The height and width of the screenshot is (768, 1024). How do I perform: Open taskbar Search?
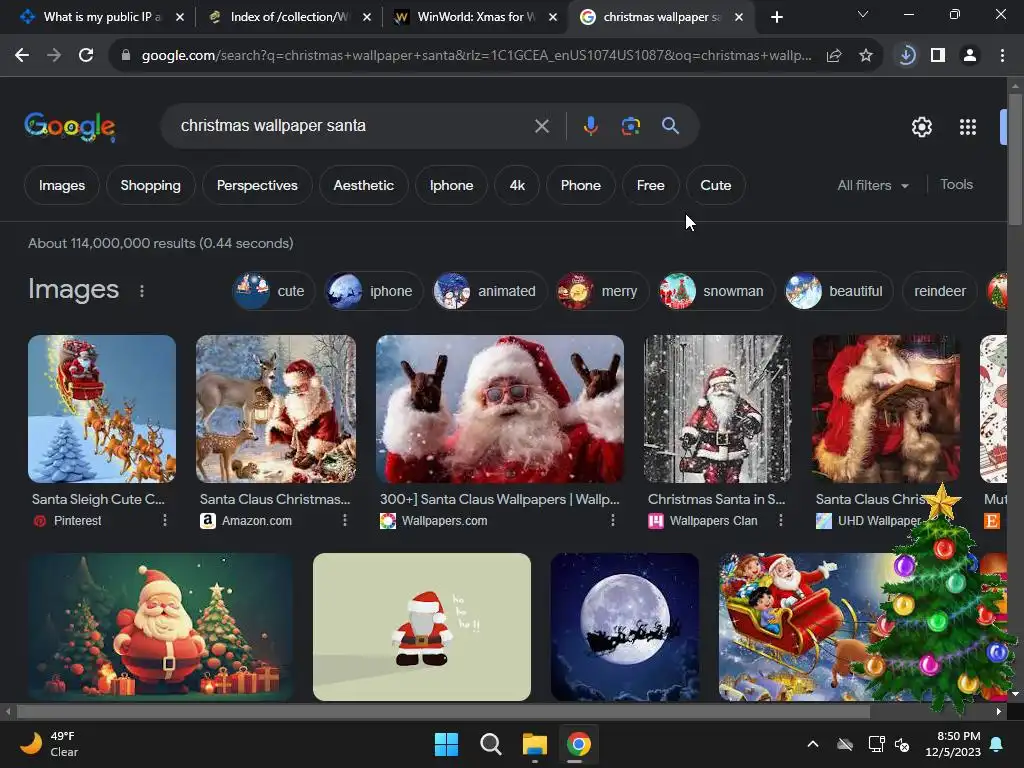point(490,744)
